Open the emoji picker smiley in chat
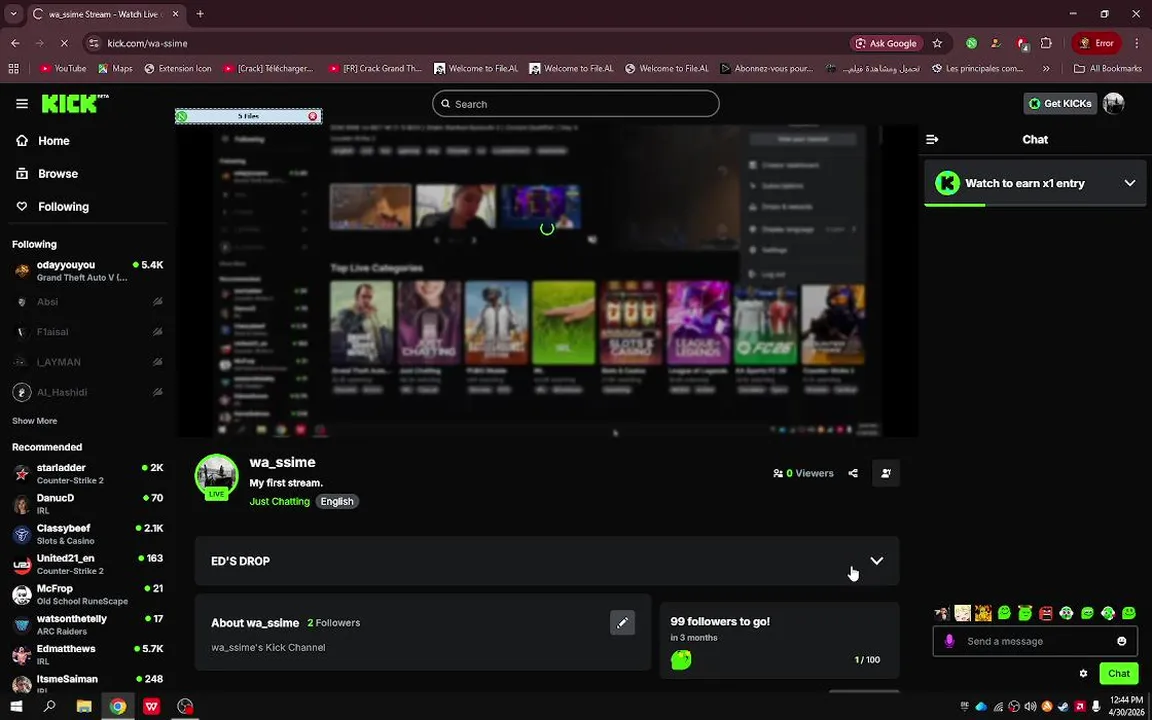The height and width of the screenshot is (720, 1152). pyautogui.click(x=1122, y=641)
